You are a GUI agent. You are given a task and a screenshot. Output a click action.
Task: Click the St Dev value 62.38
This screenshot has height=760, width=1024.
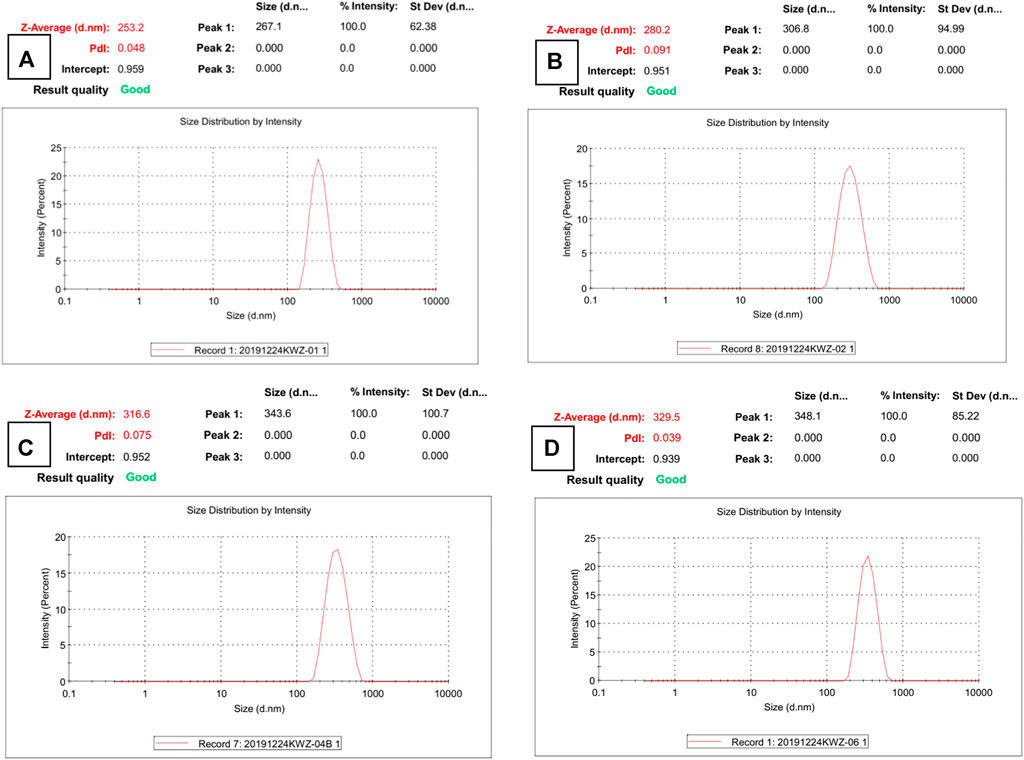pyautogui.click(x=423, y=27)
